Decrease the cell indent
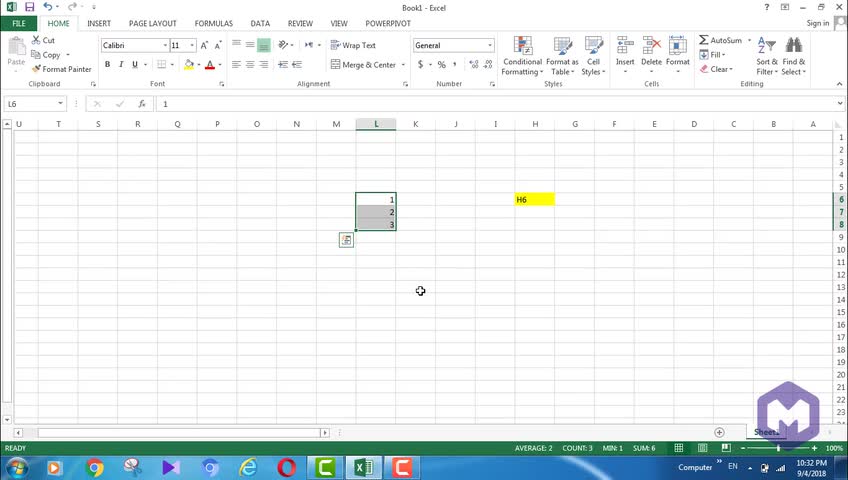 (283, 64)
